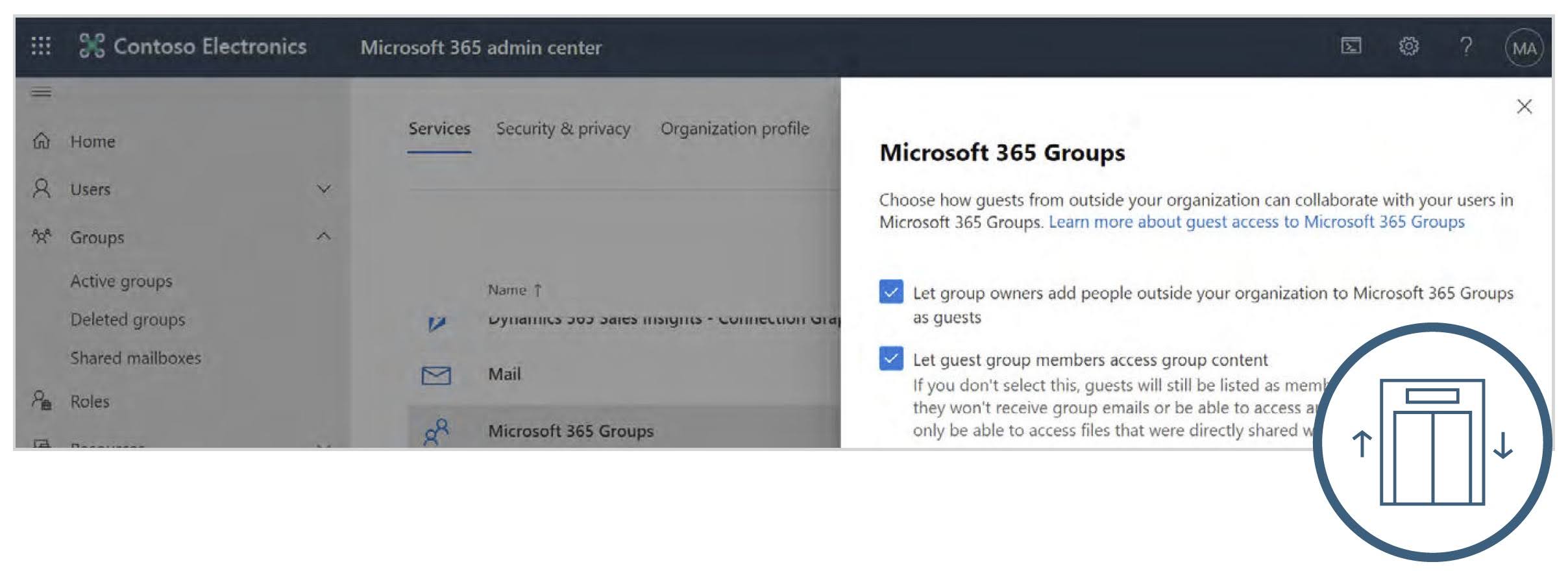
Task: Open Active groups in sidebar
Action: coord(121,281)
